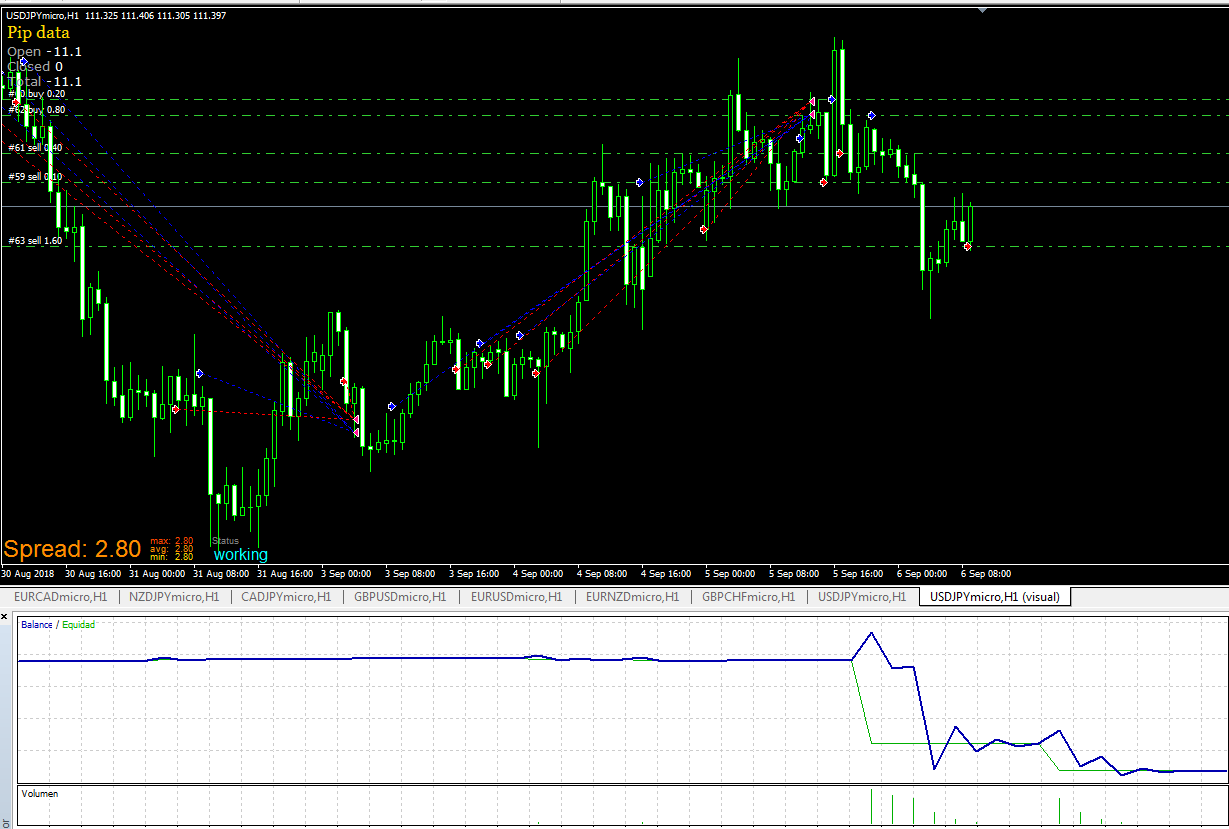The height and width of the screenshot is (829, 1229).
Task: Select the #63 sell 1.60 order label
Action: [35, 241]
